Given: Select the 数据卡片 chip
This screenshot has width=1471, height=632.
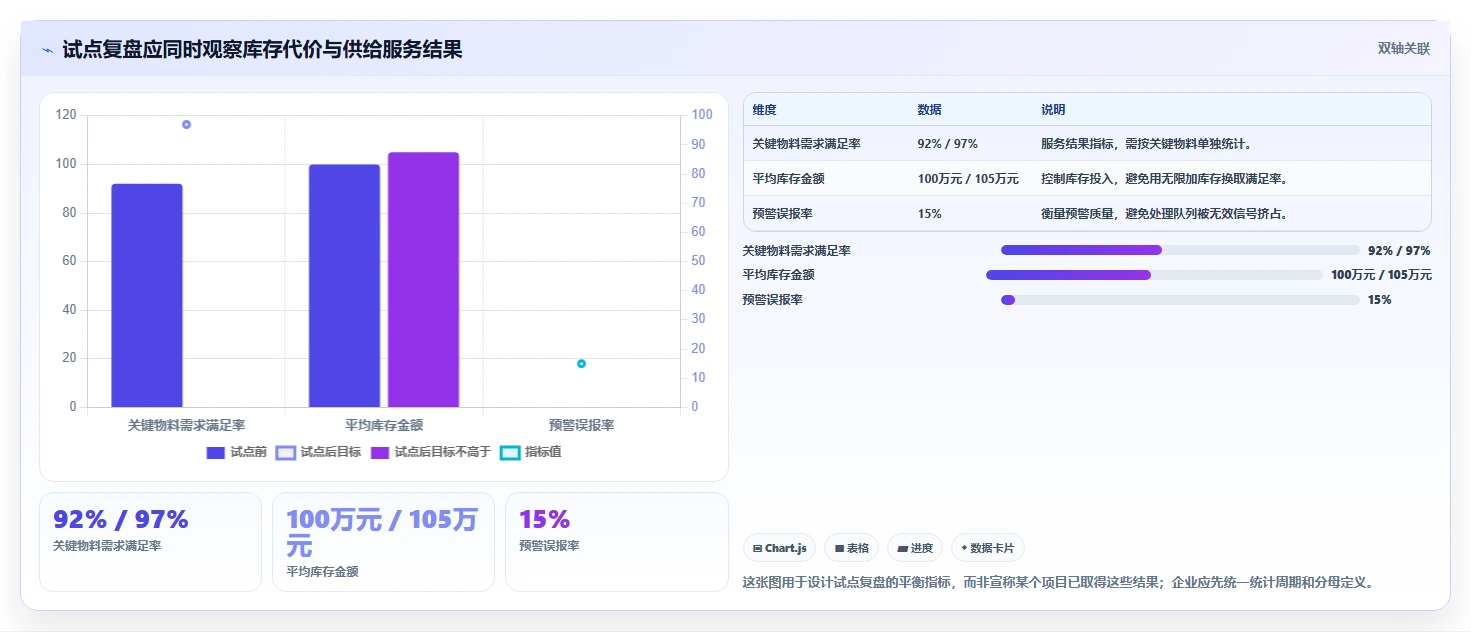Looking at the screenshot, I should (988, 548).
